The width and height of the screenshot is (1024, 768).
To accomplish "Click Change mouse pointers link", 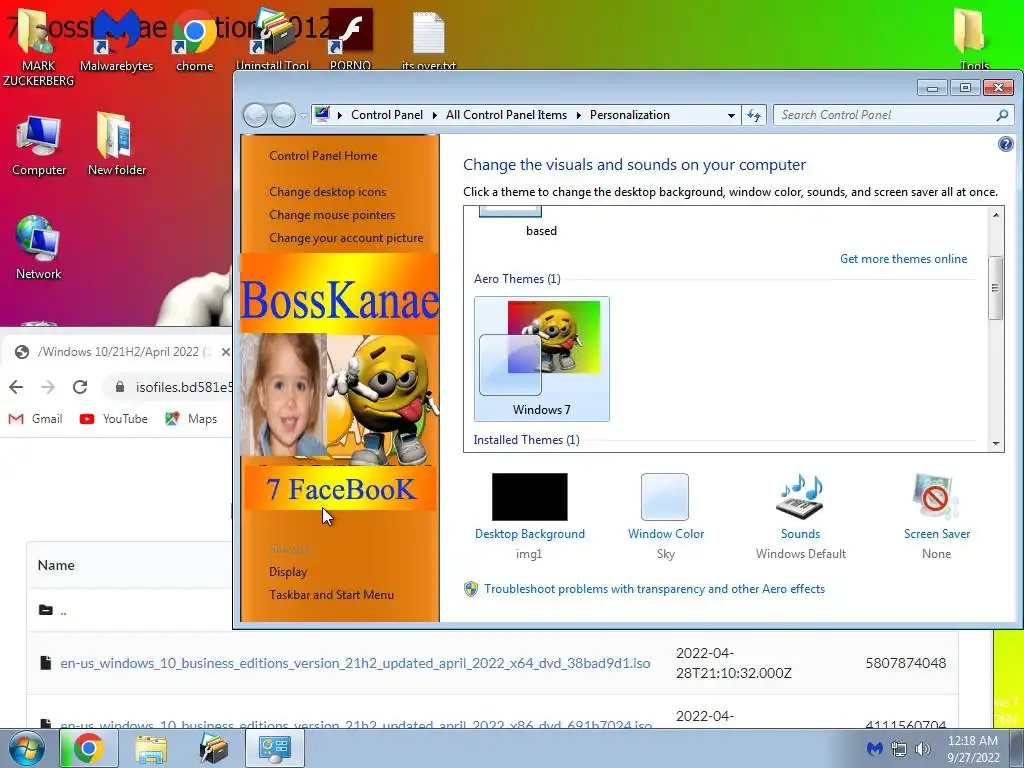I will (332, 214).
